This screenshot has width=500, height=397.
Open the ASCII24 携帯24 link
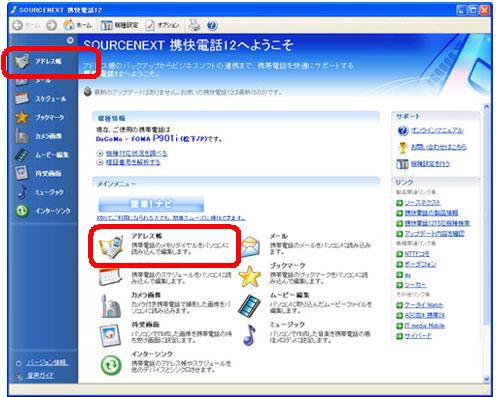(425, 315)
